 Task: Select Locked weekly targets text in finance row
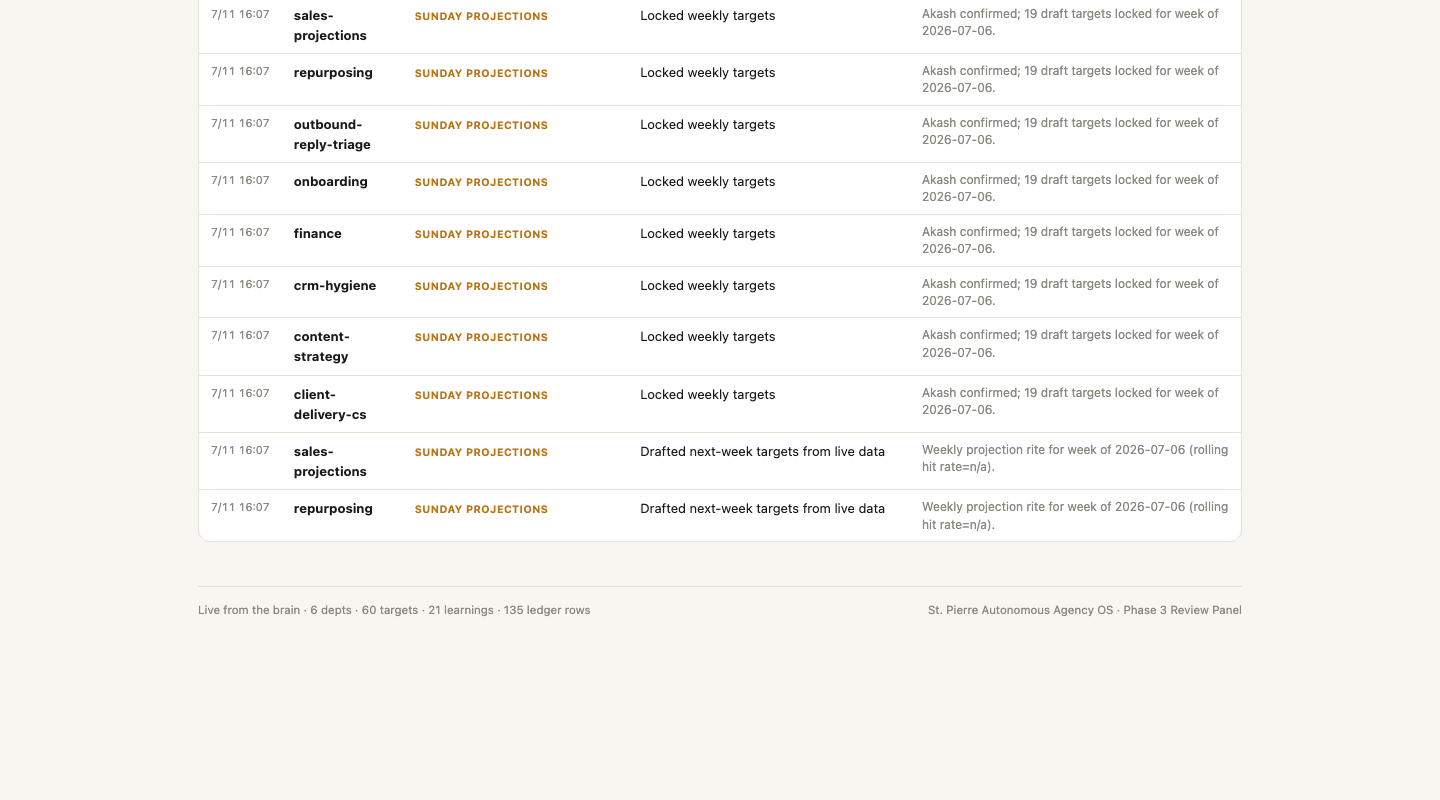coord(708,233)
